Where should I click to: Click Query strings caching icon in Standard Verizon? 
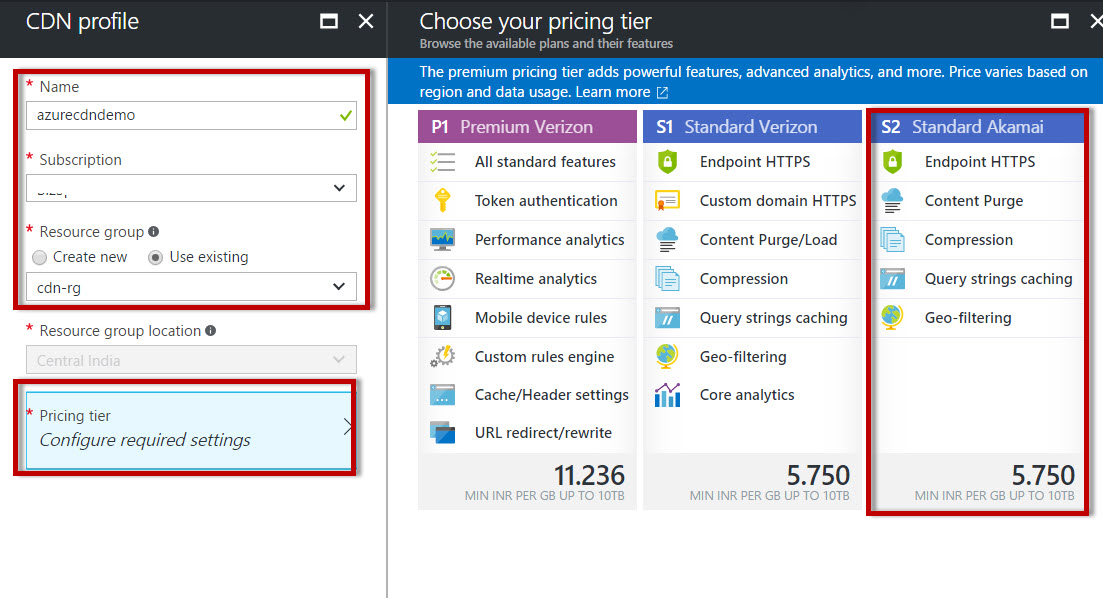667,318
